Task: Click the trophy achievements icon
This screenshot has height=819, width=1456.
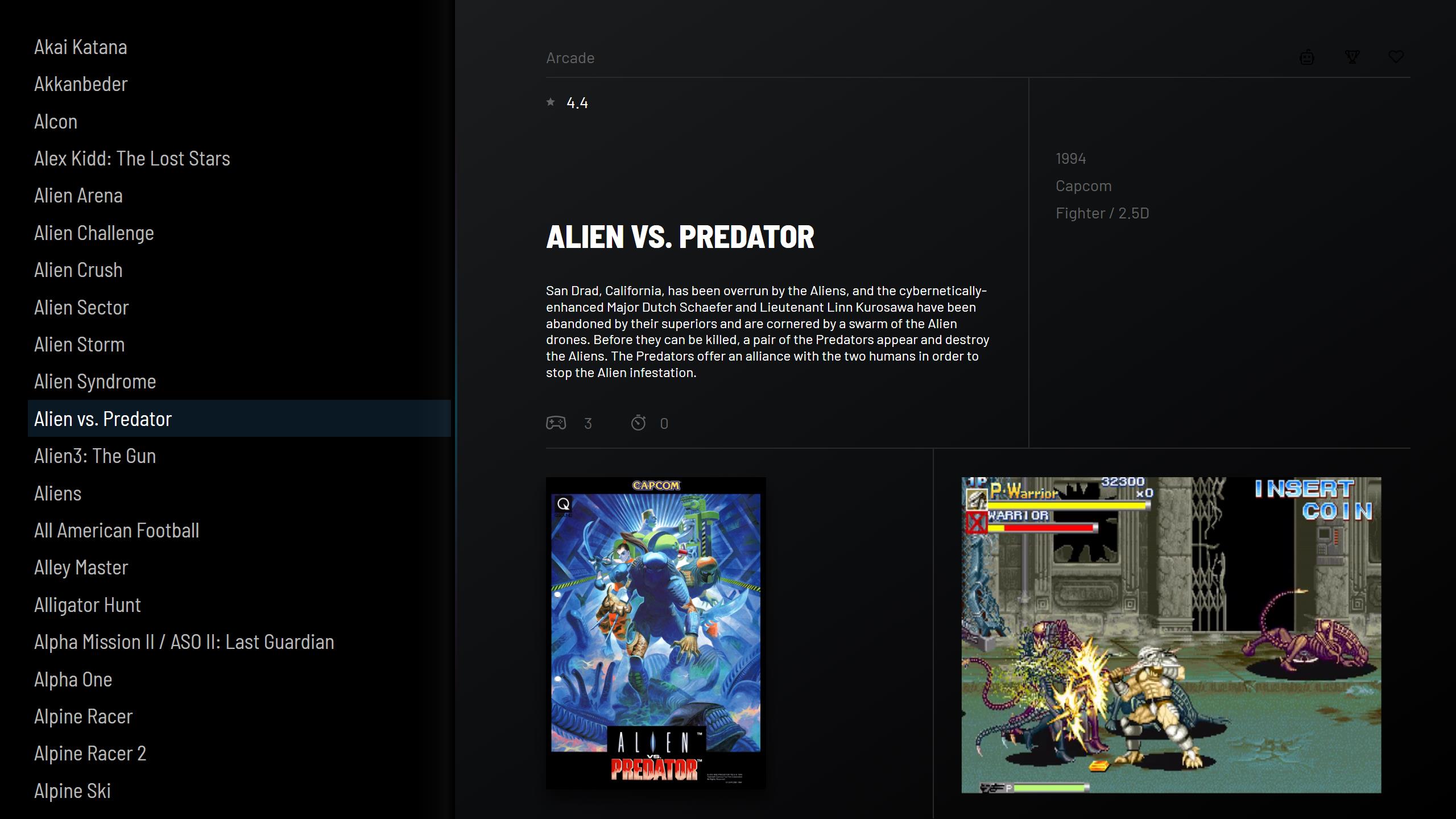Action: [1352, 57]
